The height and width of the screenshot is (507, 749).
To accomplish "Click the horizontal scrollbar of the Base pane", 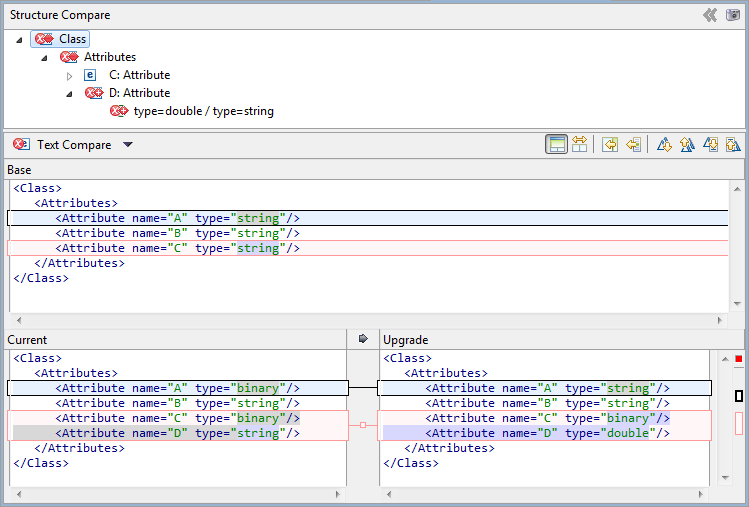I will [366, 319].
